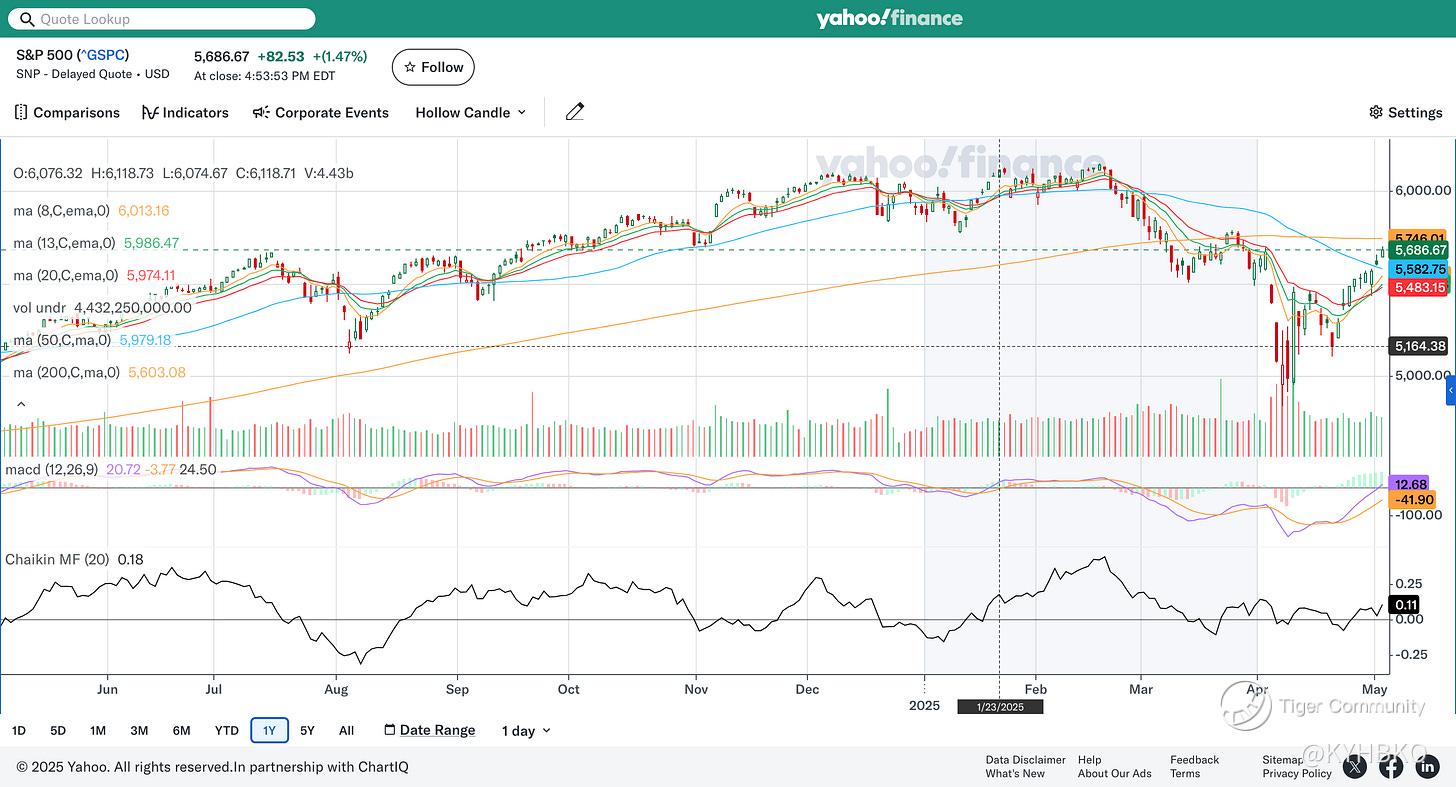Click the +82.53 price change value
Image resolution: width=1456 pixels, height=787 pixels.
[x=282, y=56]
